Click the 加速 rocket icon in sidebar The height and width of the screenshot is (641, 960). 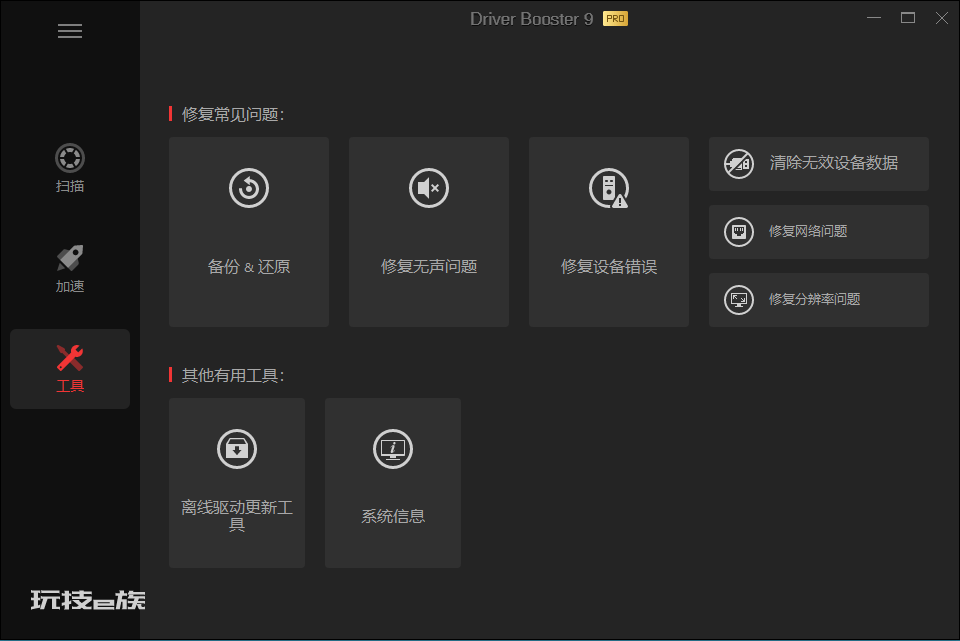pyautogui.click(x=70, y=258)
